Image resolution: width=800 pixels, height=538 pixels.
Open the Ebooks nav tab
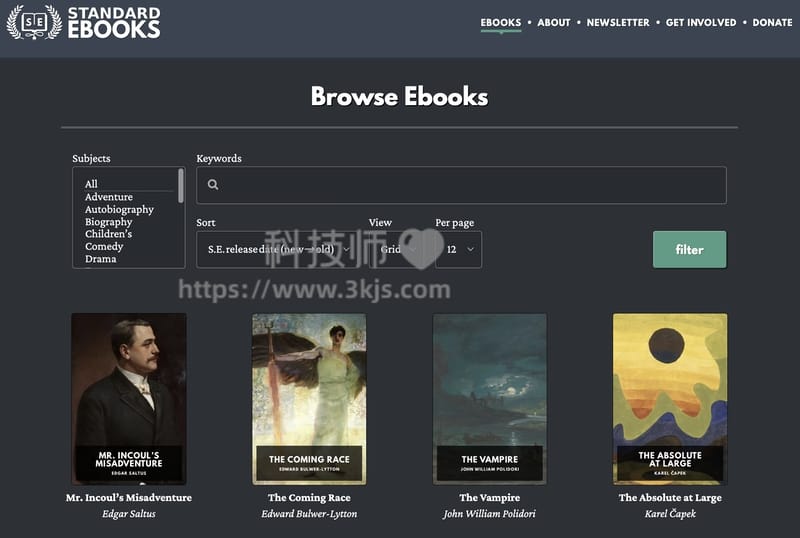[x=501, y=22]
